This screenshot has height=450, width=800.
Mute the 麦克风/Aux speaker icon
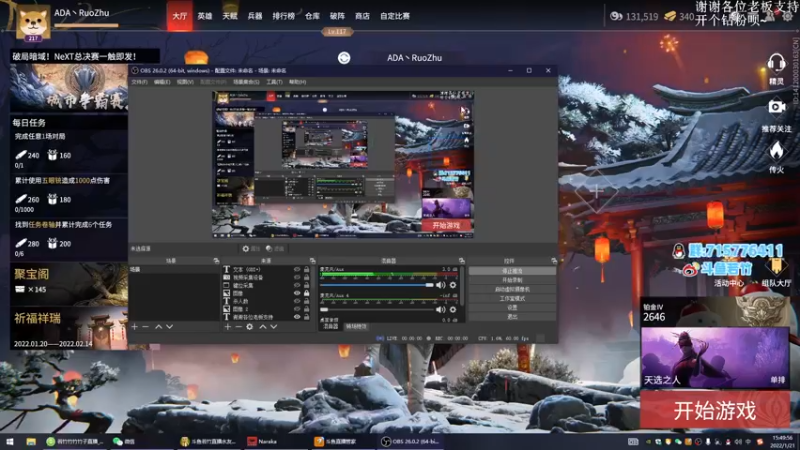(441, 285)
